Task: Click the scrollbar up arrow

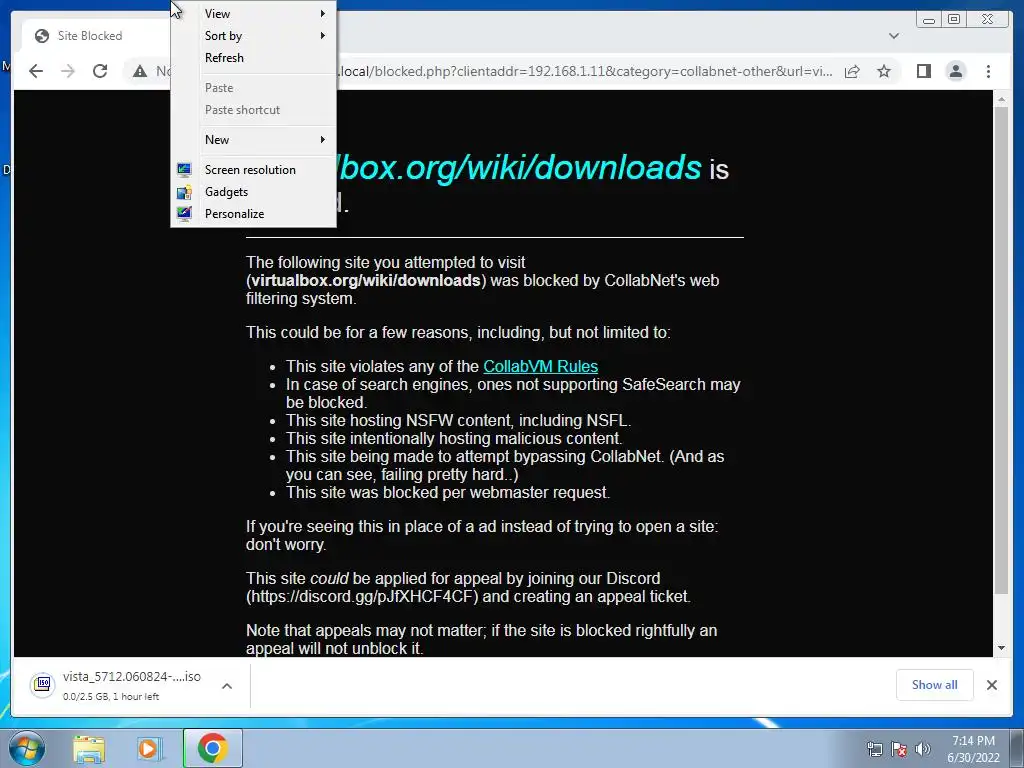Action: (x=1001, y=100)
